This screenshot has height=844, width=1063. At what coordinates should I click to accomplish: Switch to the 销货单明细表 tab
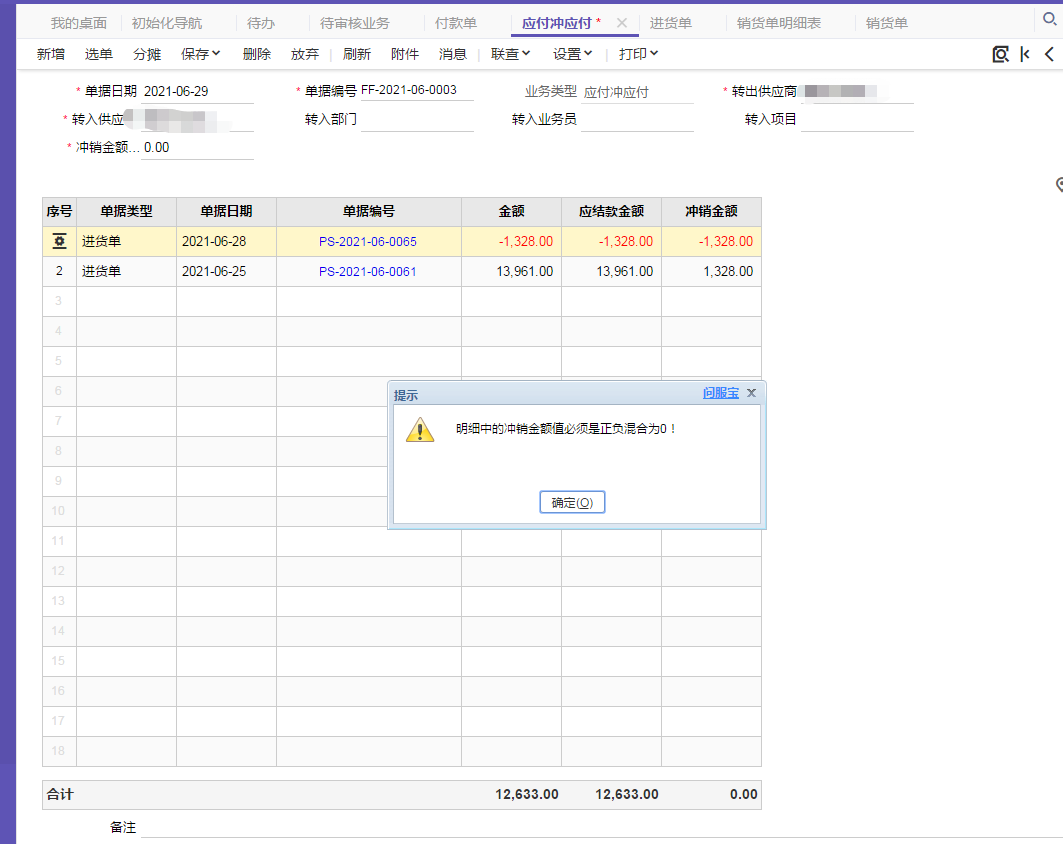(x=778, y=23)
